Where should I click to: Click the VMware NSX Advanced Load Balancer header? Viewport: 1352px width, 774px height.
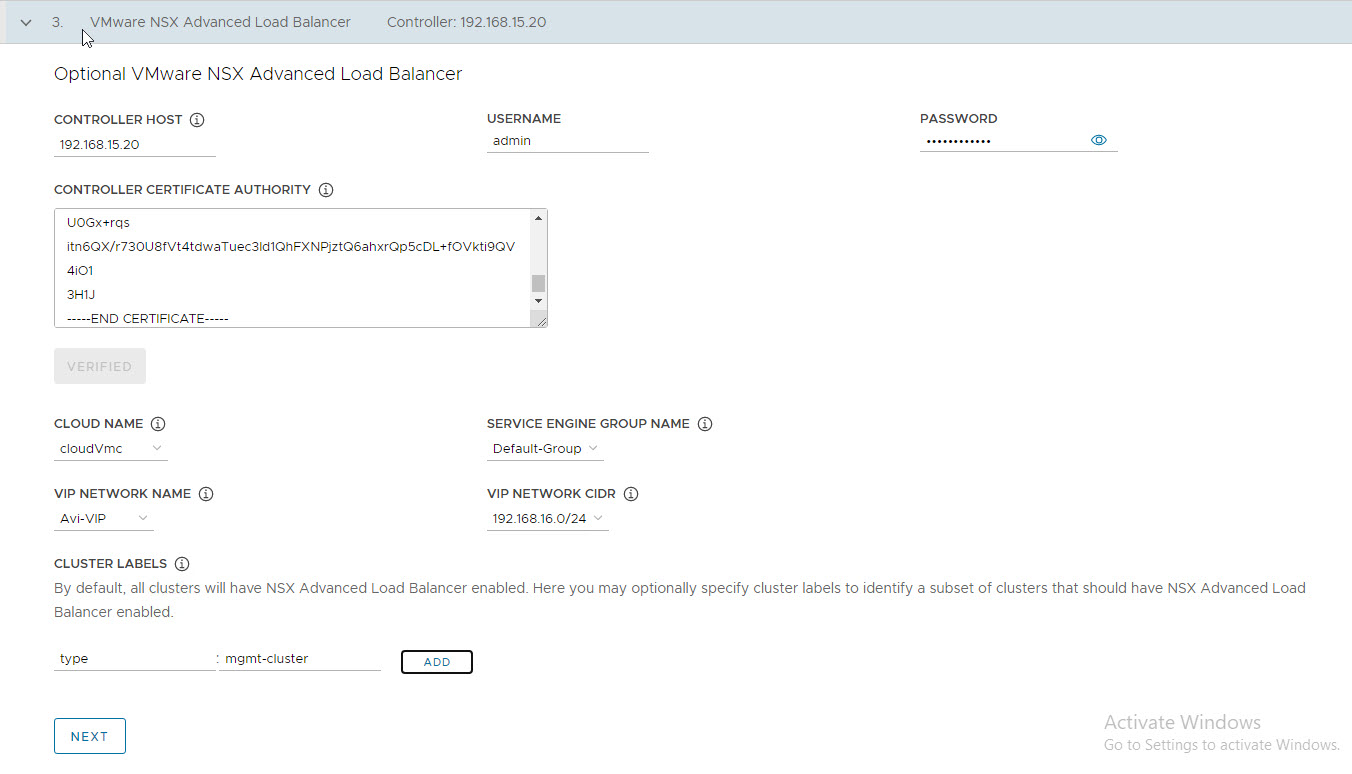coord(220,22)
